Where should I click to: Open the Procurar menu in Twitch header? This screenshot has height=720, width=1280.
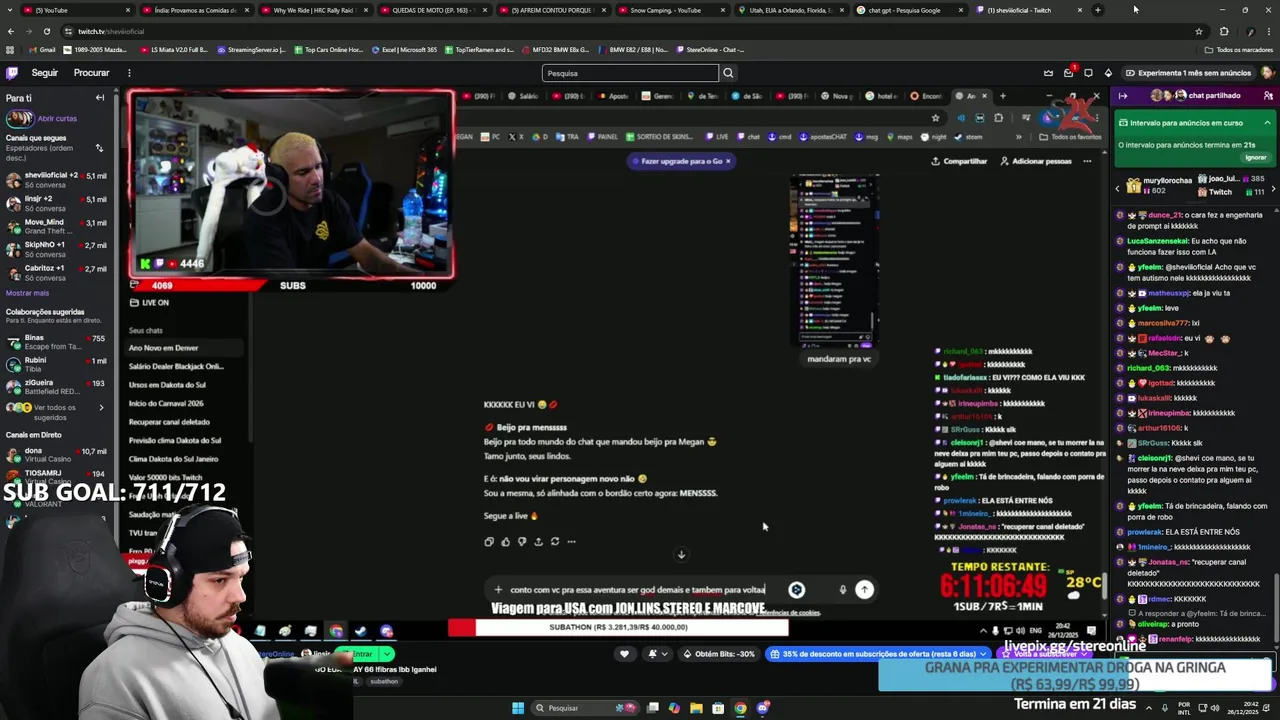(x=91, y=73)
